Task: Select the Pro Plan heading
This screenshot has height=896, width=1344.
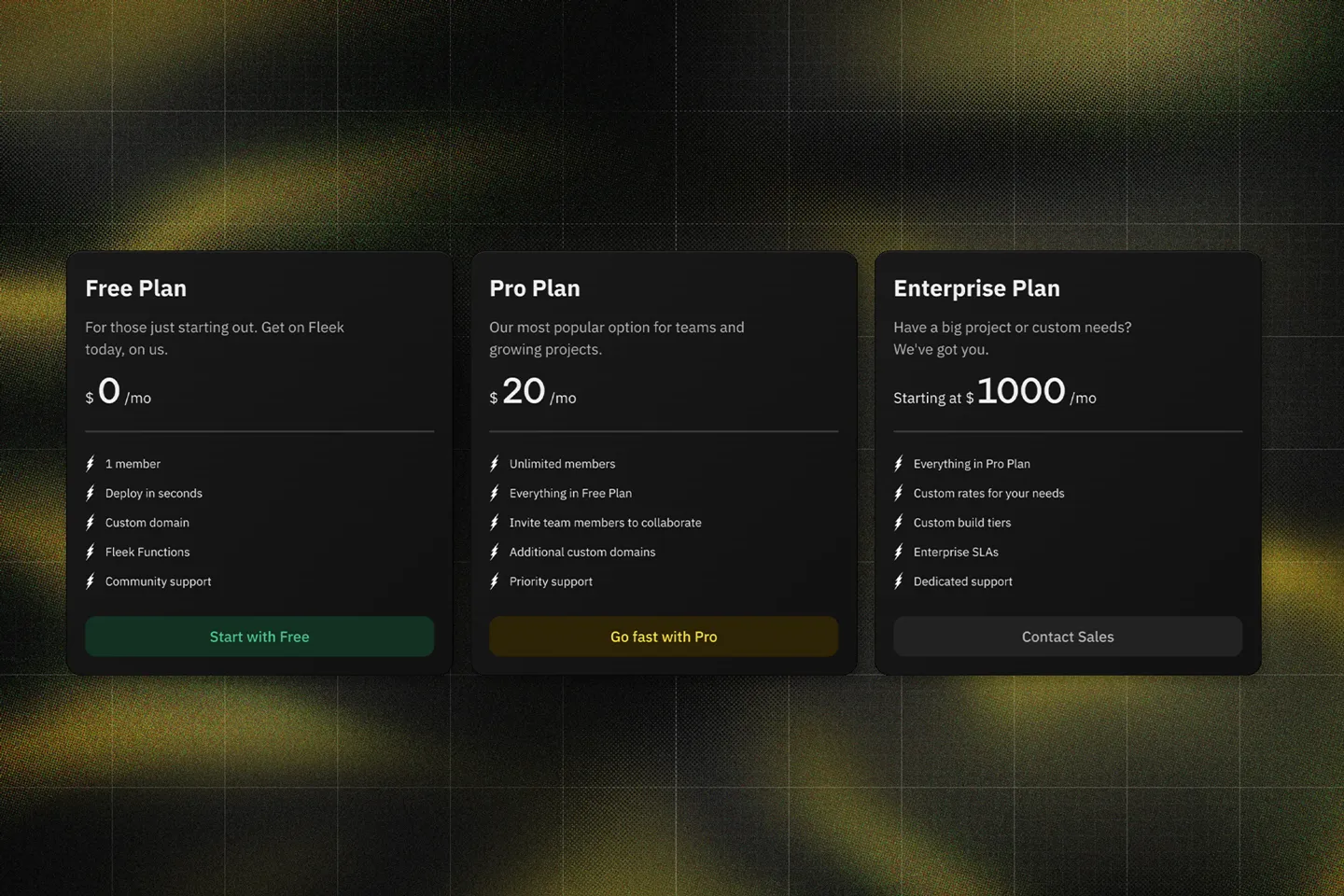Action: pyautogui.click(x=535, y=288)
